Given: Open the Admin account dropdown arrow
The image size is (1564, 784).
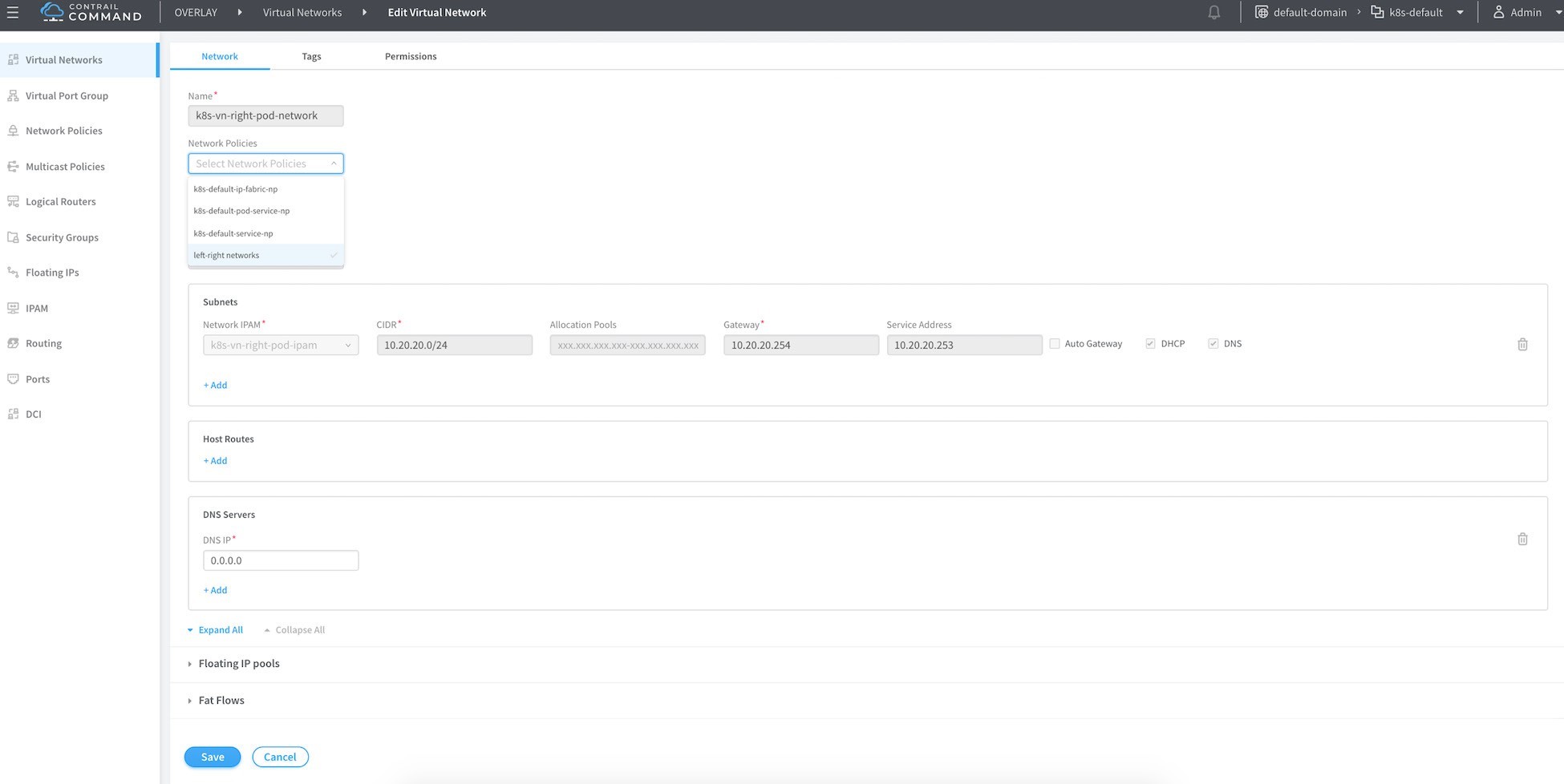Looking at the screenshot, I should [1558, 13].
